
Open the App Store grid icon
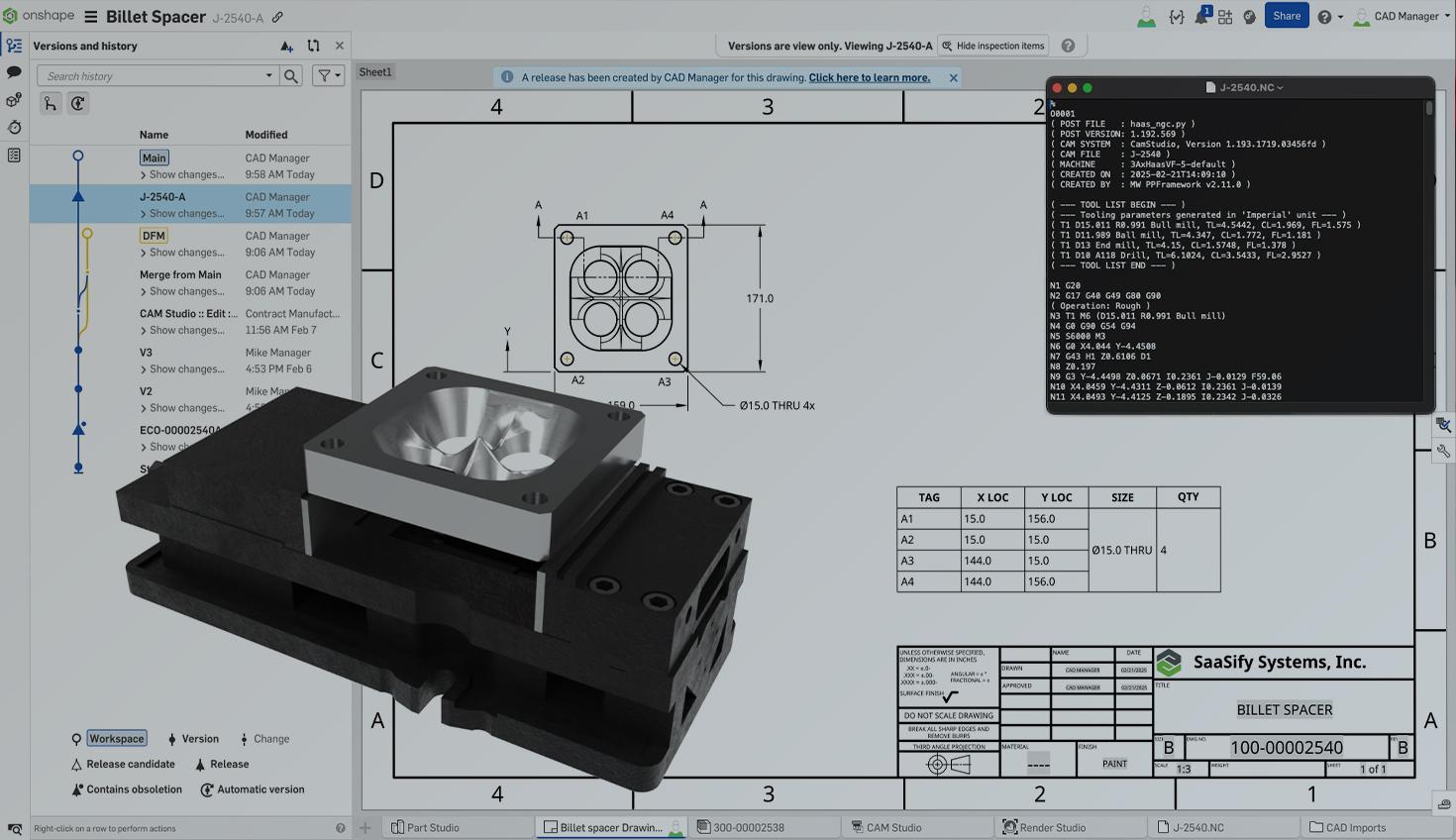[1225, 17]
